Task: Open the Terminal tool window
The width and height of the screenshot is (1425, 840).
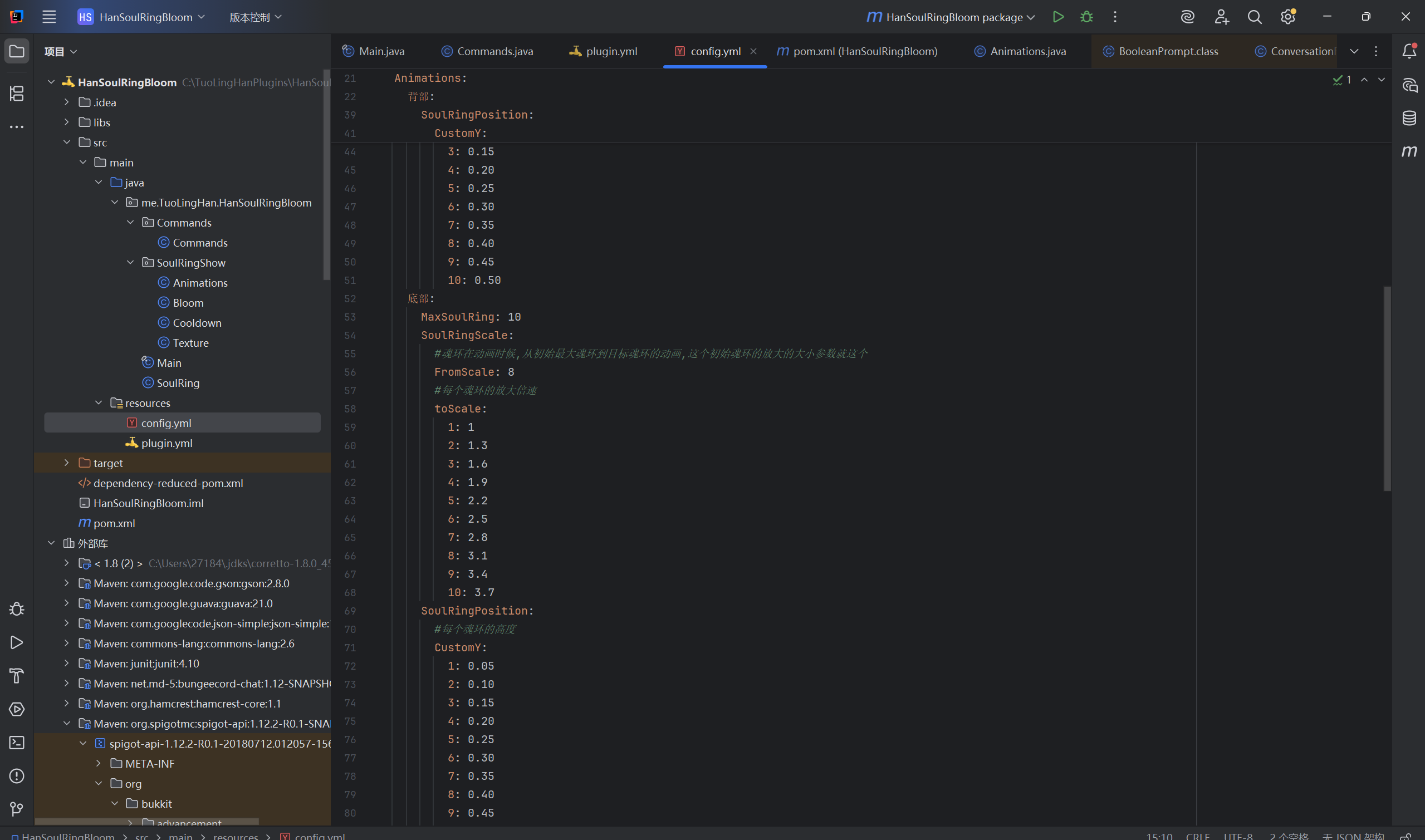Action: (x=17, y=743)
